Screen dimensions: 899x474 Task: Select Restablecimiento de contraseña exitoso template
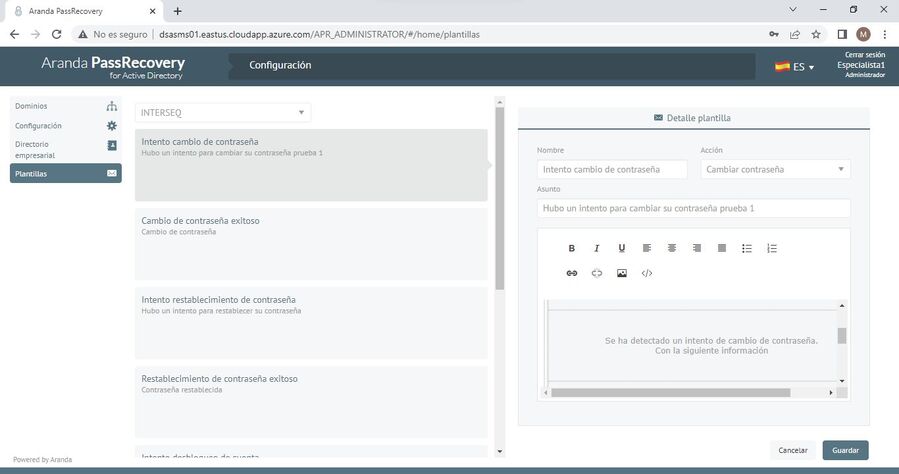(311, 402)
